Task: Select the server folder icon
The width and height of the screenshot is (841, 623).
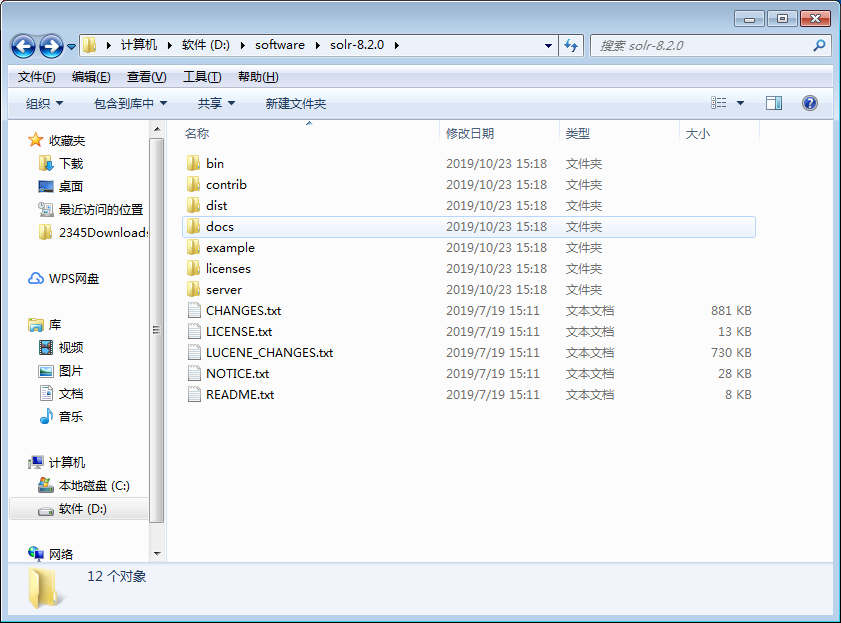Action: (x=194, y=290)
